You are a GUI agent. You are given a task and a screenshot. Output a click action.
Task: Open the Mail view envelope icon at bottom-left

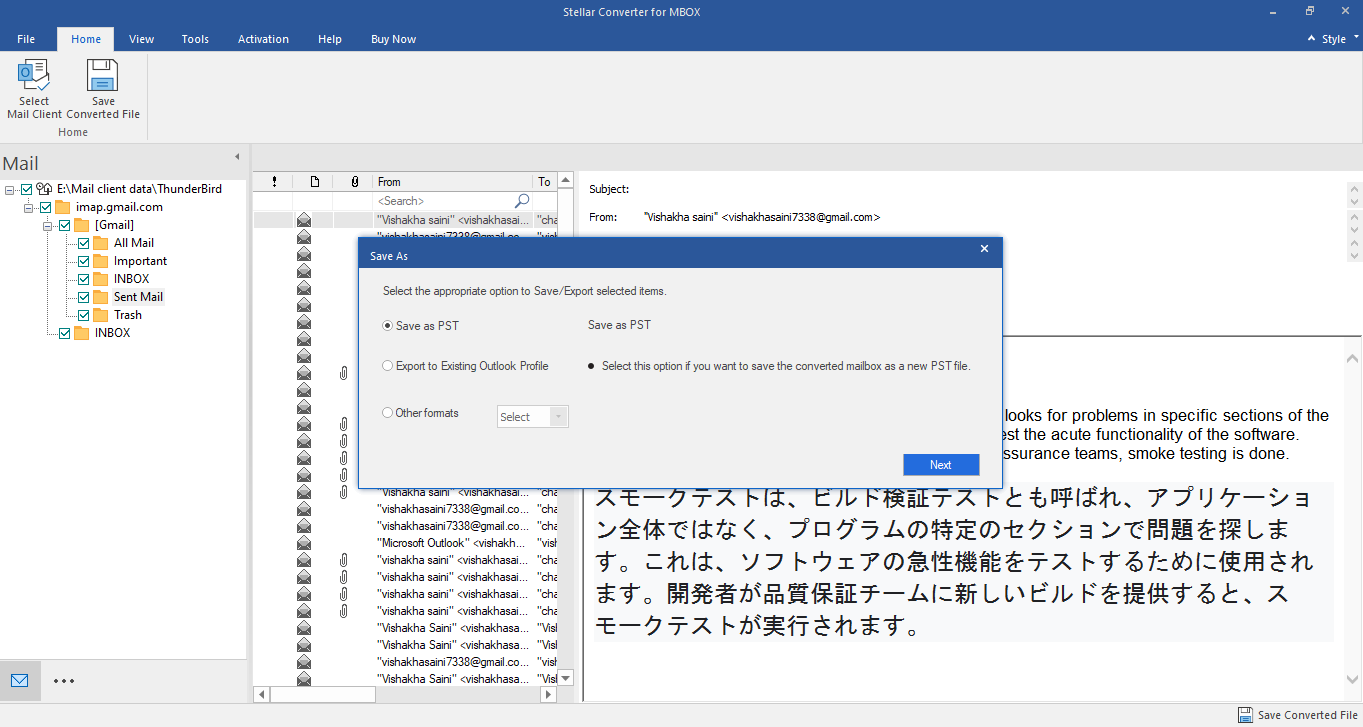(20, 681)
